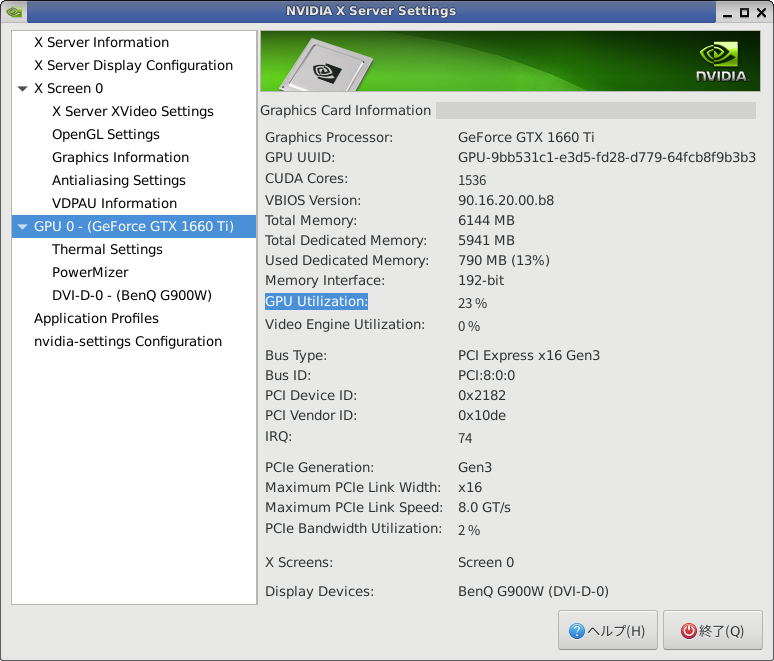Click Maximum PCIe Link Width x16
This screenshot has width=774, height=661.
coord(470,488)
